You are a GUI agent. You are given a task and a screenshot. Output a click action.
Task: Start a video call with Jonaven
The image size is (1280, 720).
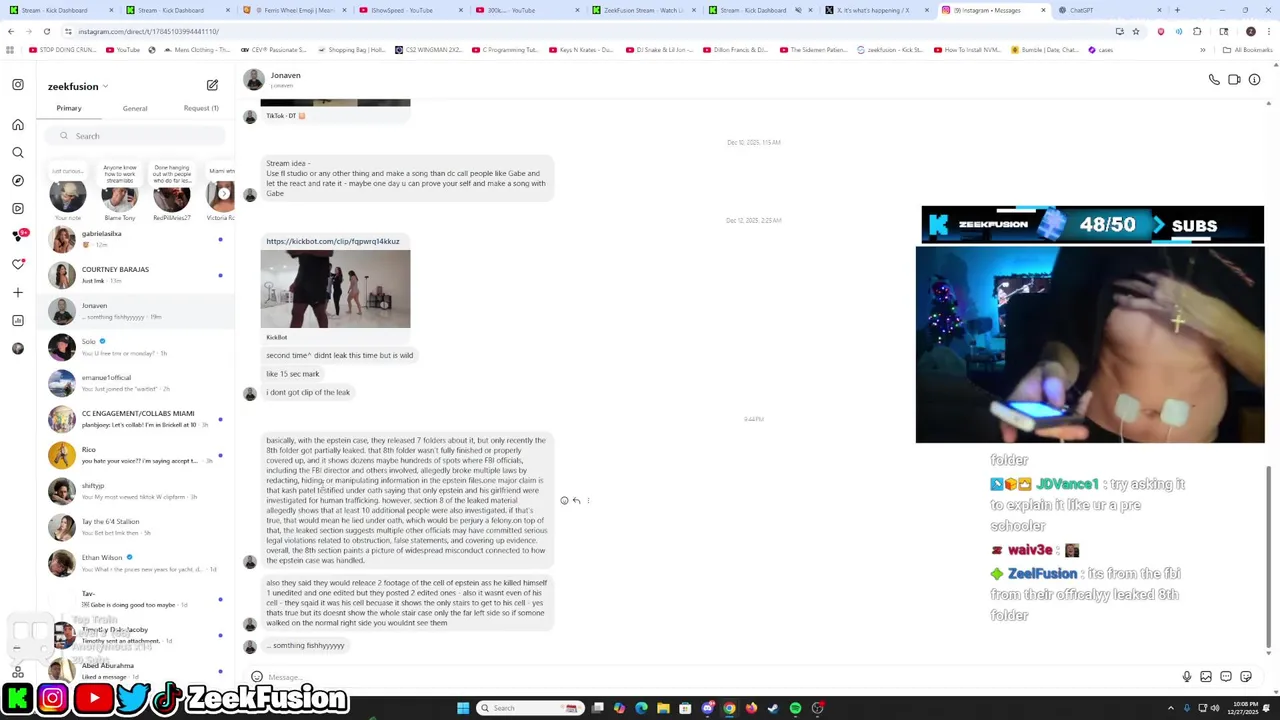pyautogui.click(x=1234, y=80)
